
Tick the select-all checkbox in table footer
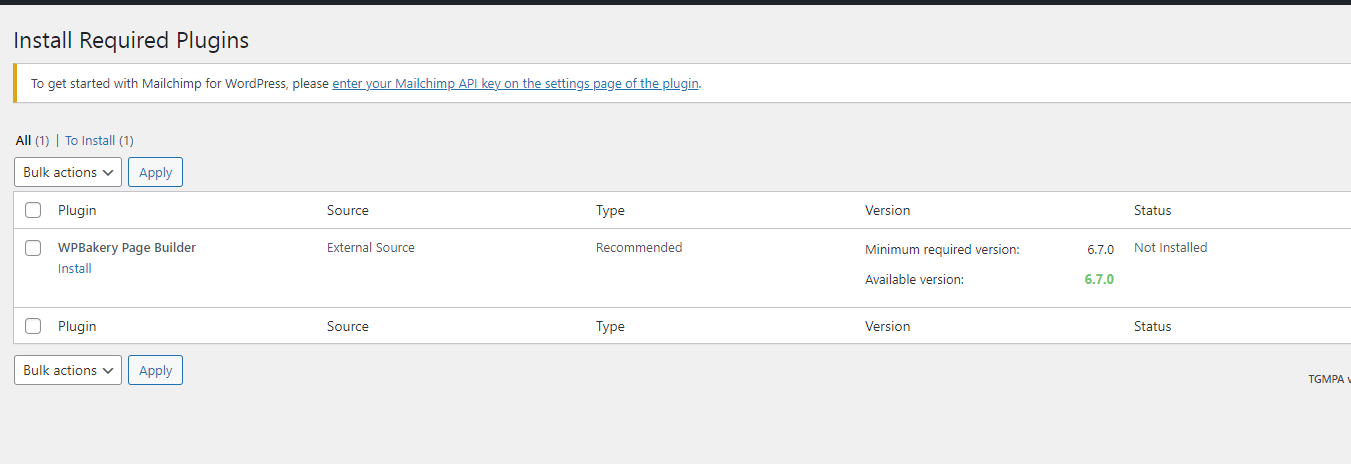33,326
